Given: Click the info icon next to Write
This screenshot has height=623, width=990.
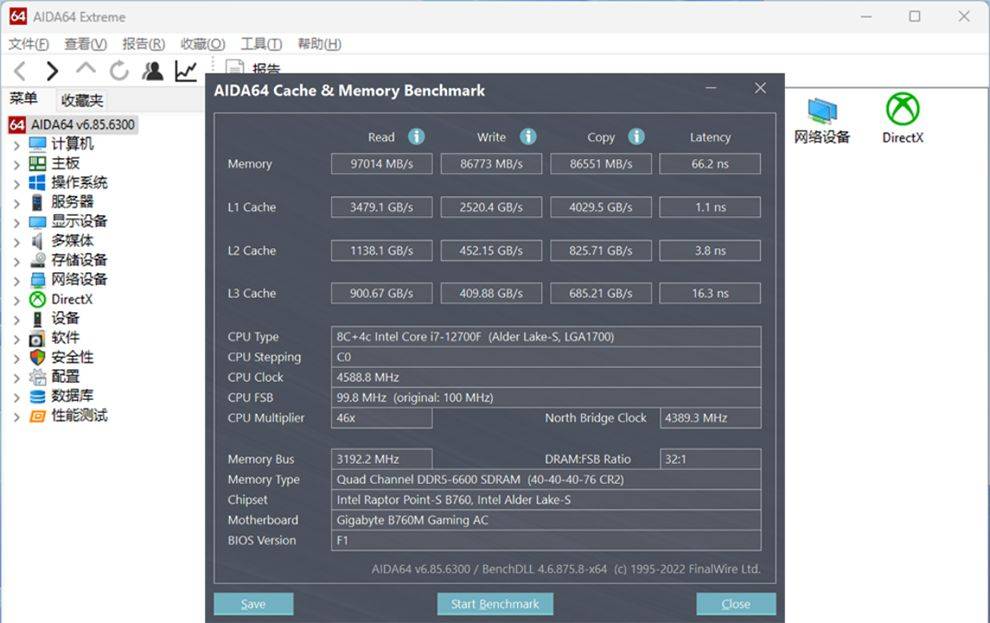Looking at the screenshot, I should 528,137.
